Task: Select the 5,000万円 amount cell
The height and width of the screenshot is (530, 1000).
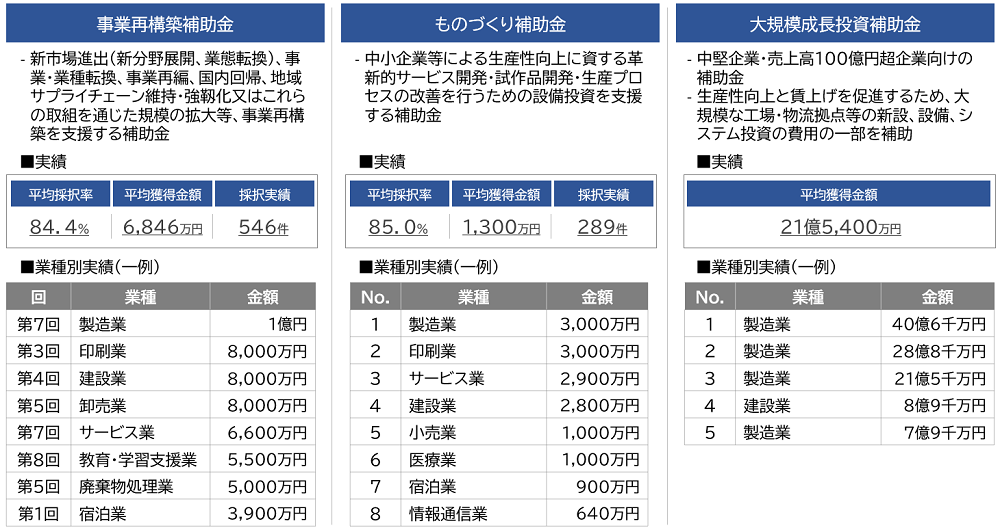Action: tap(263, 487)
